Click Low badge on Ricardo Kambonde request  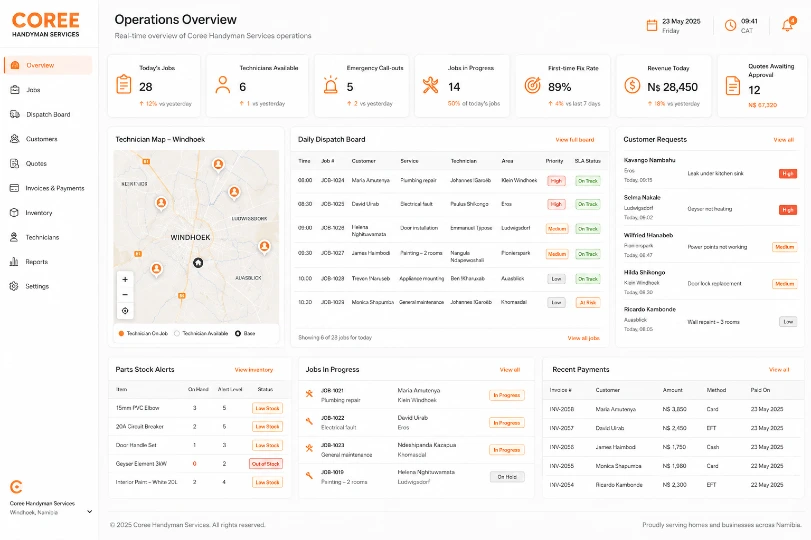(x=788, y=322)
